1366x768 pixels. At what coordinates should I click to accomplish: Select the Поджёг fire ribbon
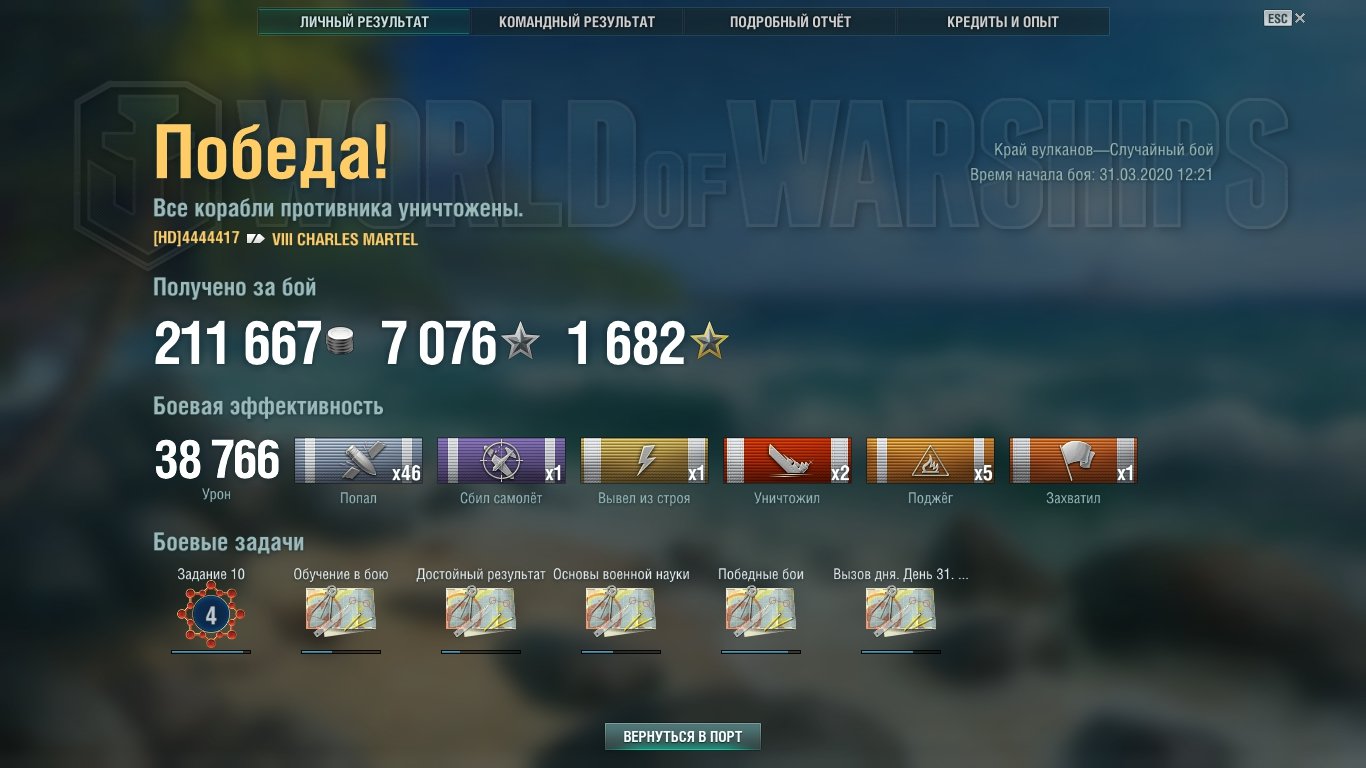[930, 461]
